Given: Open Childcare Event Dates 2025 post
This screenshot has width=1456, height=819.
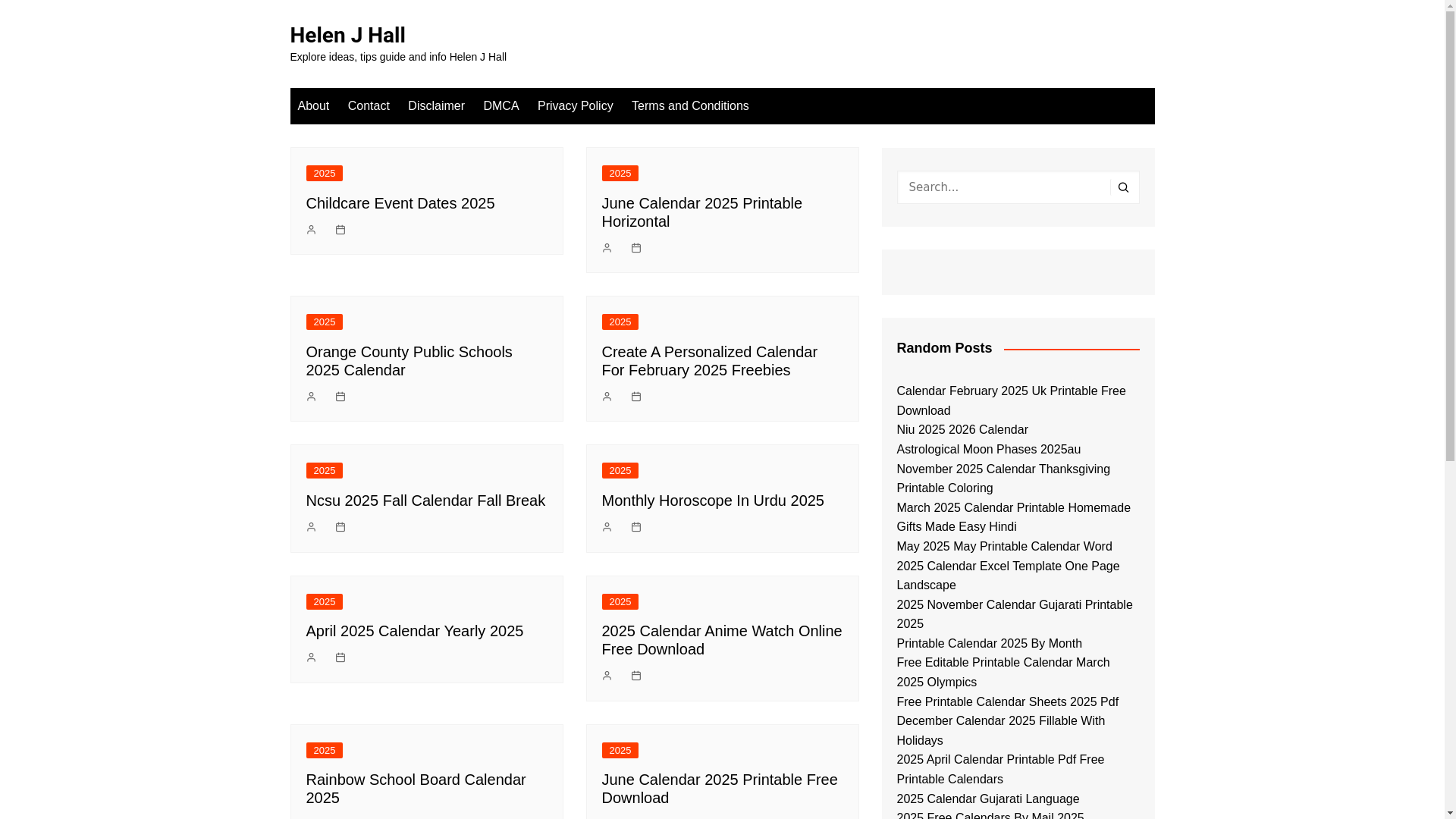Looking at the screenshot, I should click(x=400, y=203).
